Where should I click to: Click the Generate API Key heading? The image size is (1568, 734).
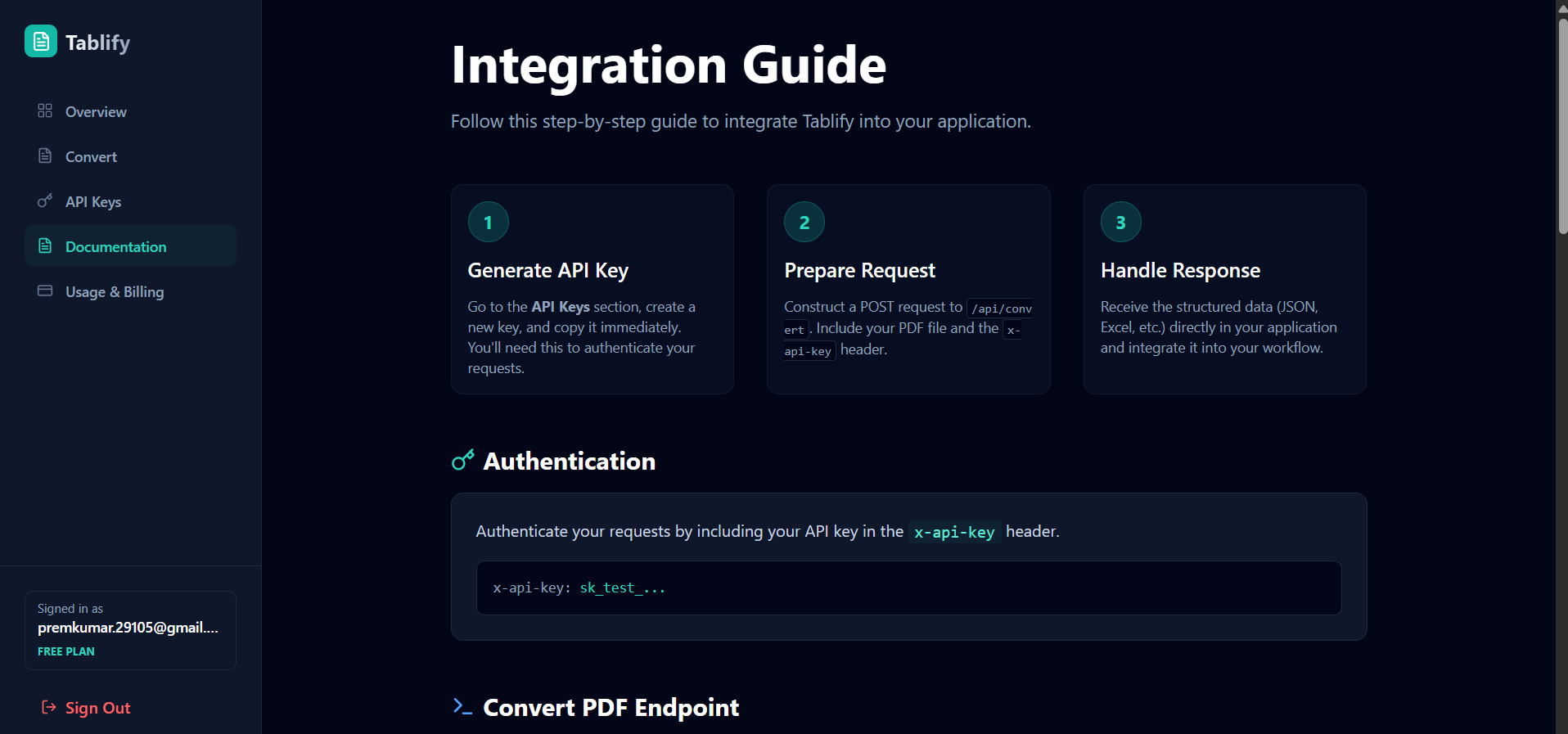[x=548, y=271]
